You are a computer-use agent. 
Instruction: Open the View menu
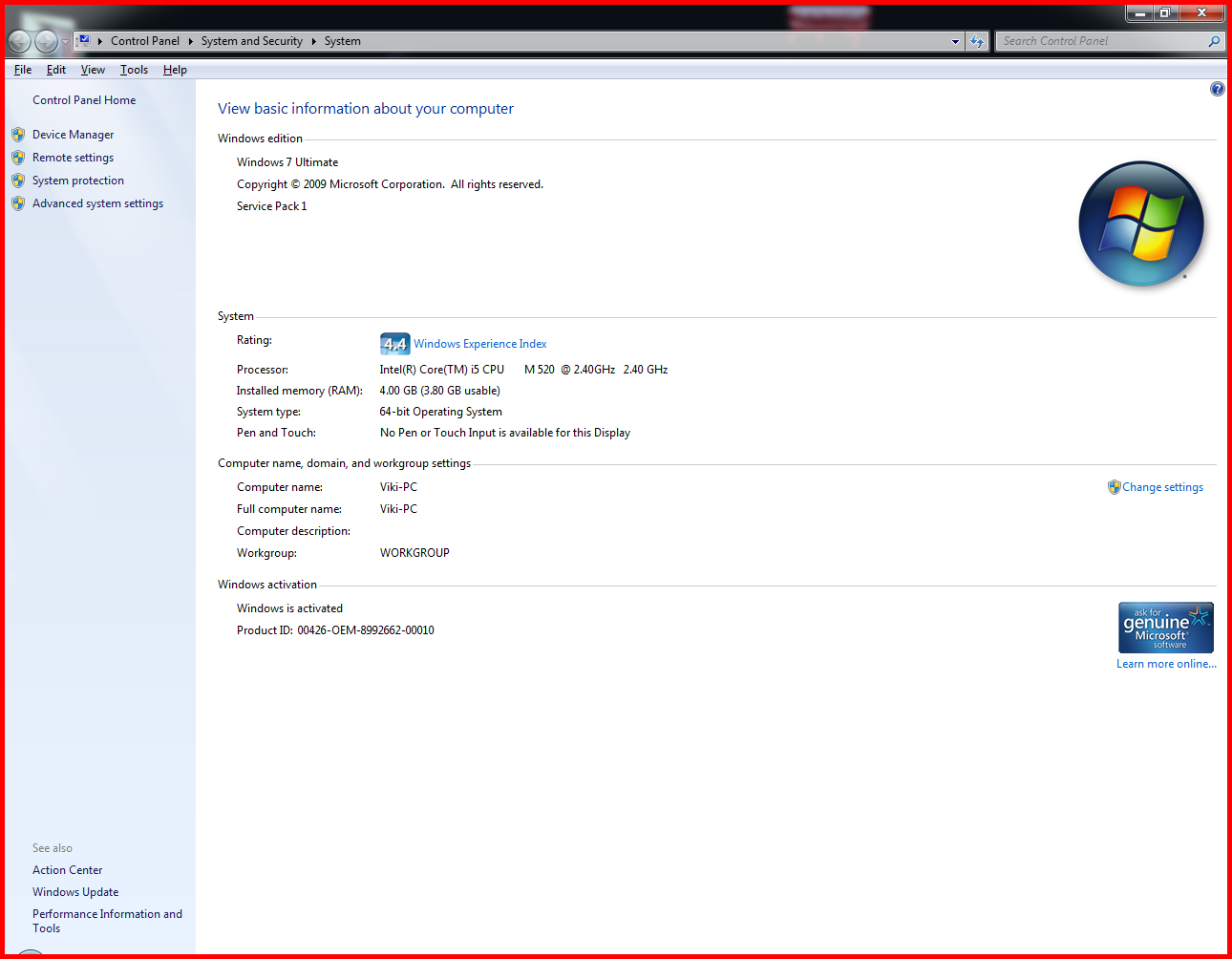93,70
